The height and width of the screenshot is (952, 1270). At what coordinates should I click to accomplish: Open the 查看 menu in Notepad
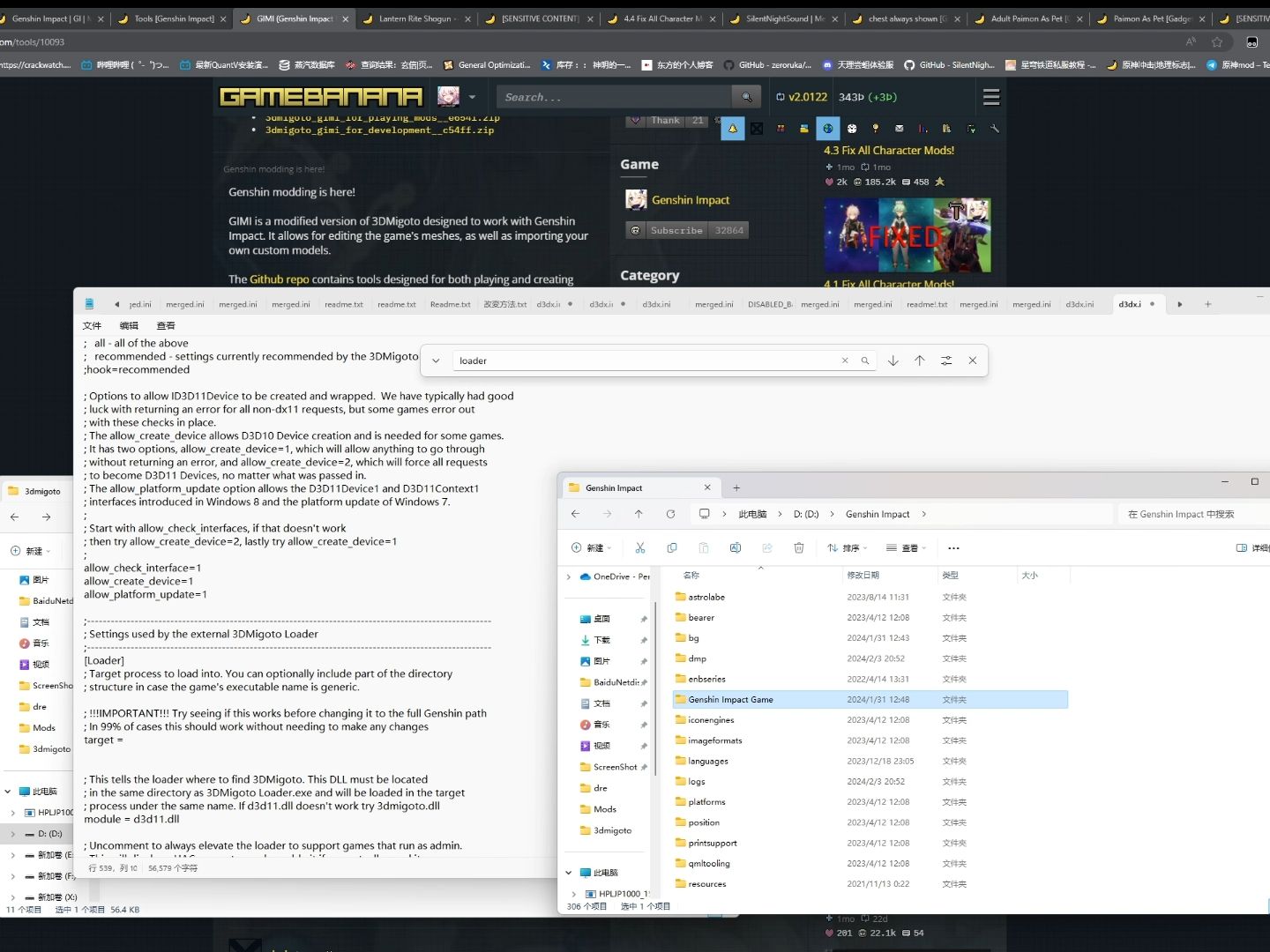click(166, 325)
